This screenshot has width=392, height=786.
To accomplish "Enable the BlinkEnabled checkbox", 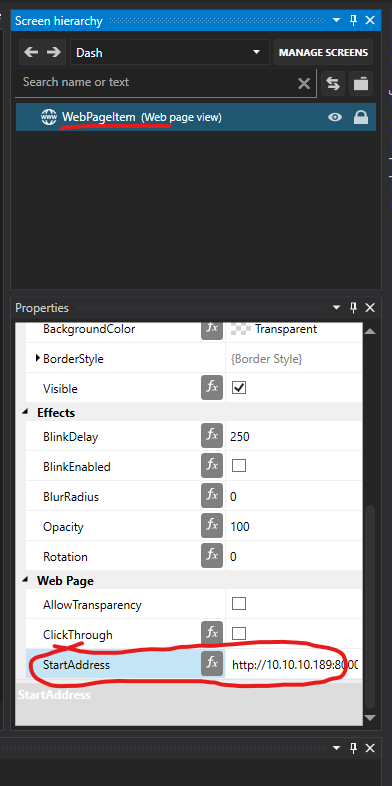I will pos(239,466).
